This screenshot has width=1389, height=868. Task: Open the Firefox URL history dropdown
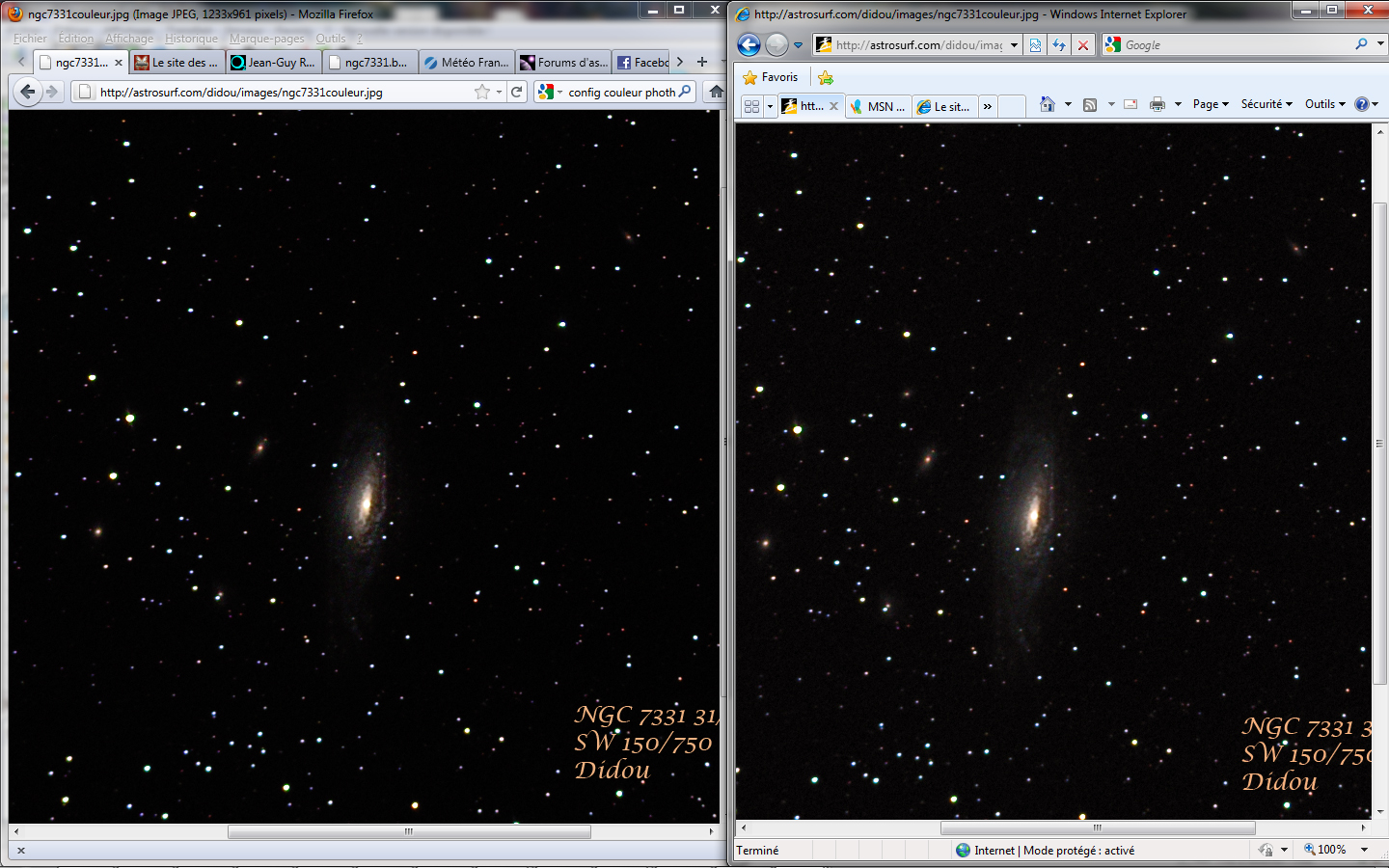click(499, 92)
